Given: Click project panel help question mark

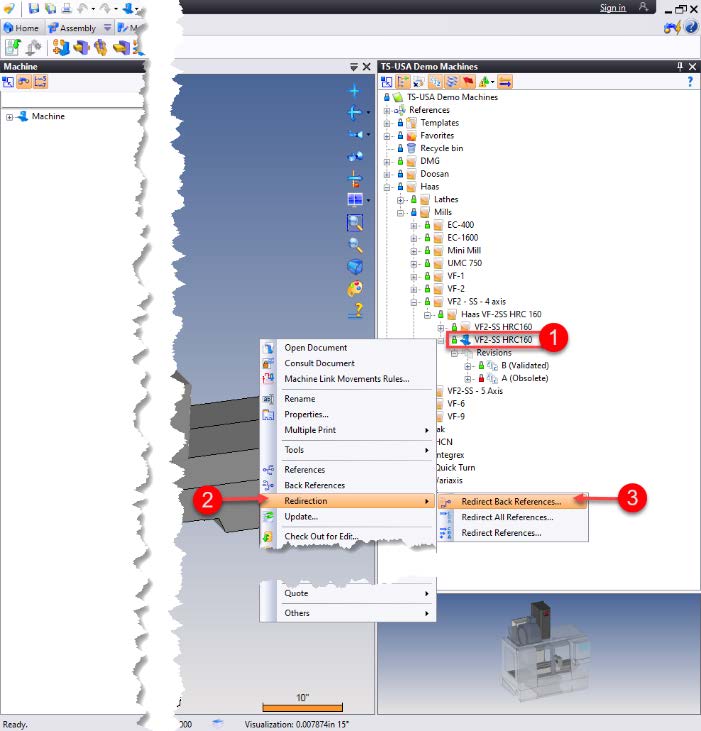Looking at the screenshot, I should pyautogui.click(x=690, y=82).
